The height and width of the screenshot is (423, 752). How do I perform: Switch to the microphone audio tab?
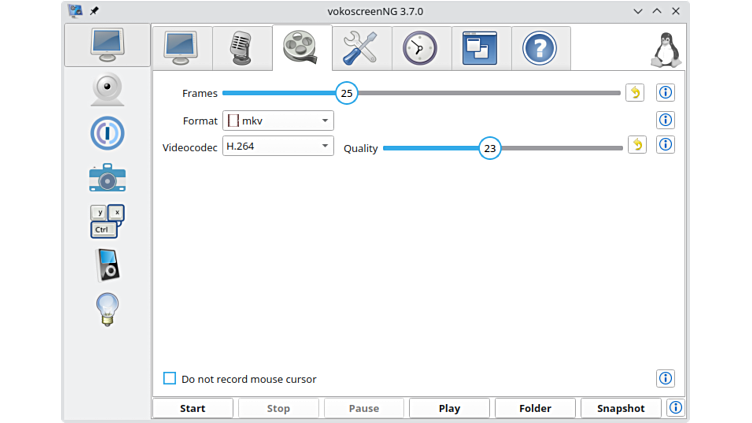coord(241,47)
